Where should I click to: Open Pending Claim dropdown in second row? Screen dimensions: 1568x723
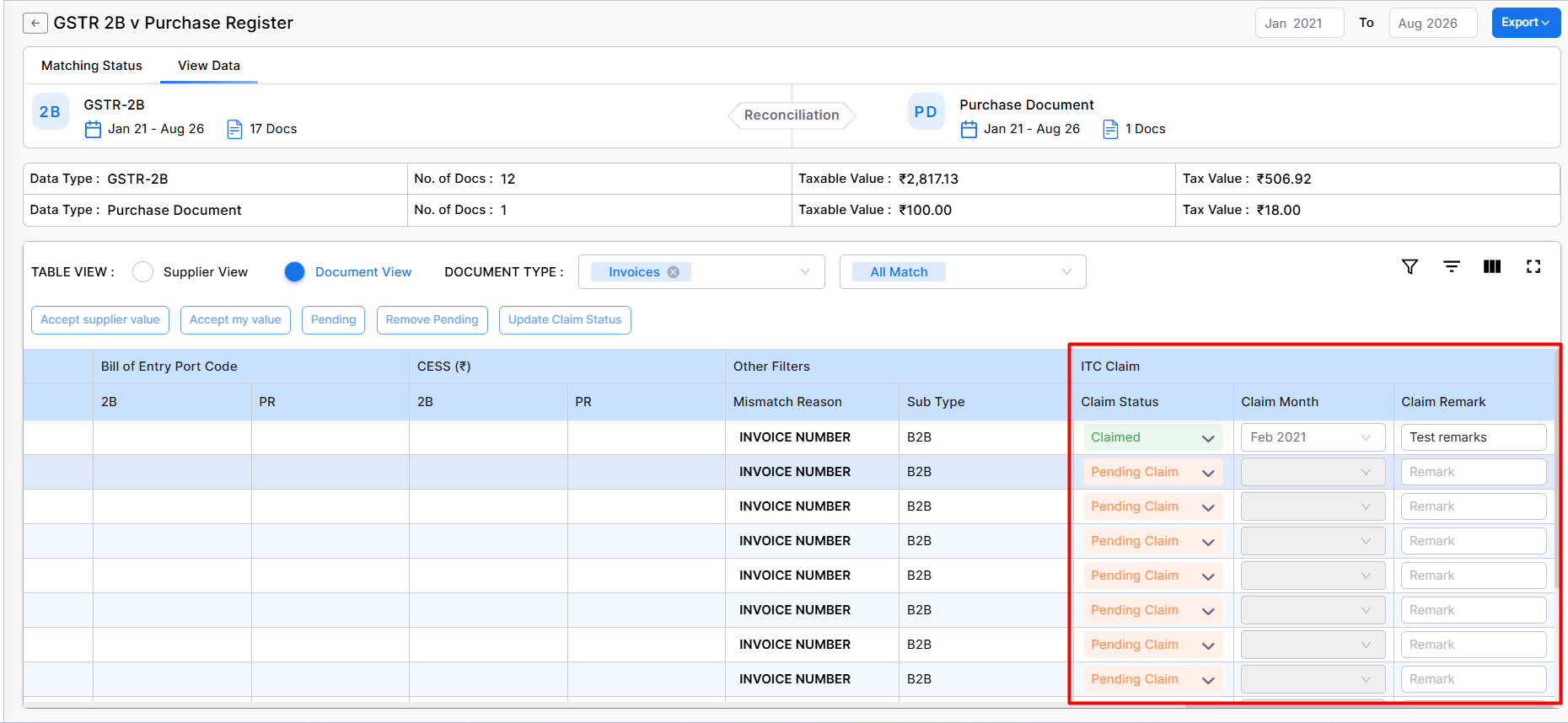pyautogui.click(x=1152, y=472)
